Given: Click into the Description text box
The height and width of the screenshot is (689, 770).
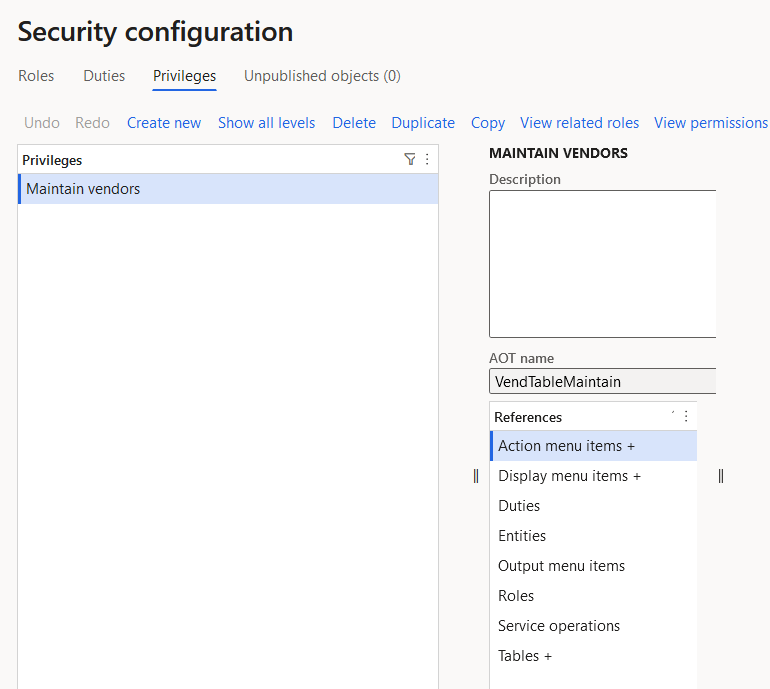Looking at the screenshot, I should (x=603, y=264).
